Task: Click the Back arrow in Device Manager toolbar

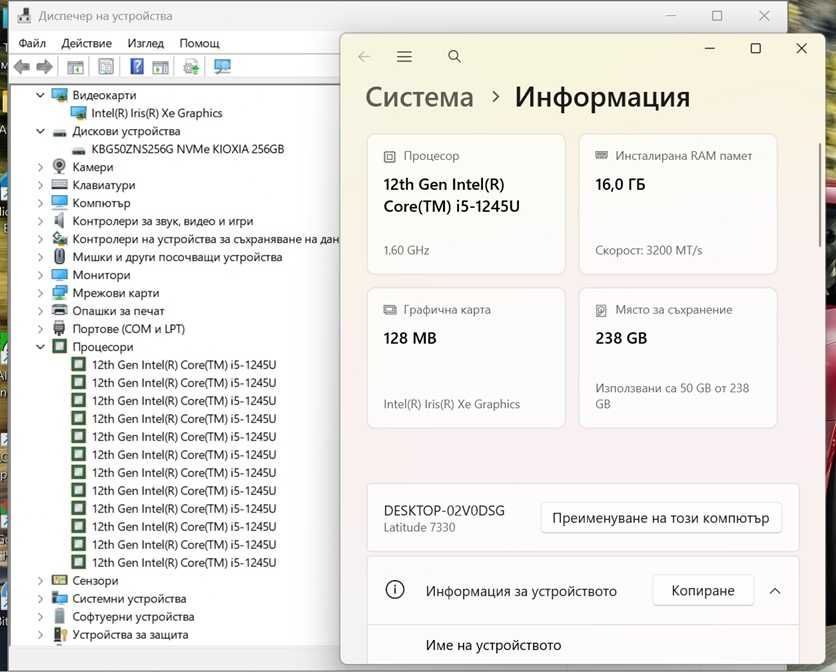Action: tap(22, 67)
